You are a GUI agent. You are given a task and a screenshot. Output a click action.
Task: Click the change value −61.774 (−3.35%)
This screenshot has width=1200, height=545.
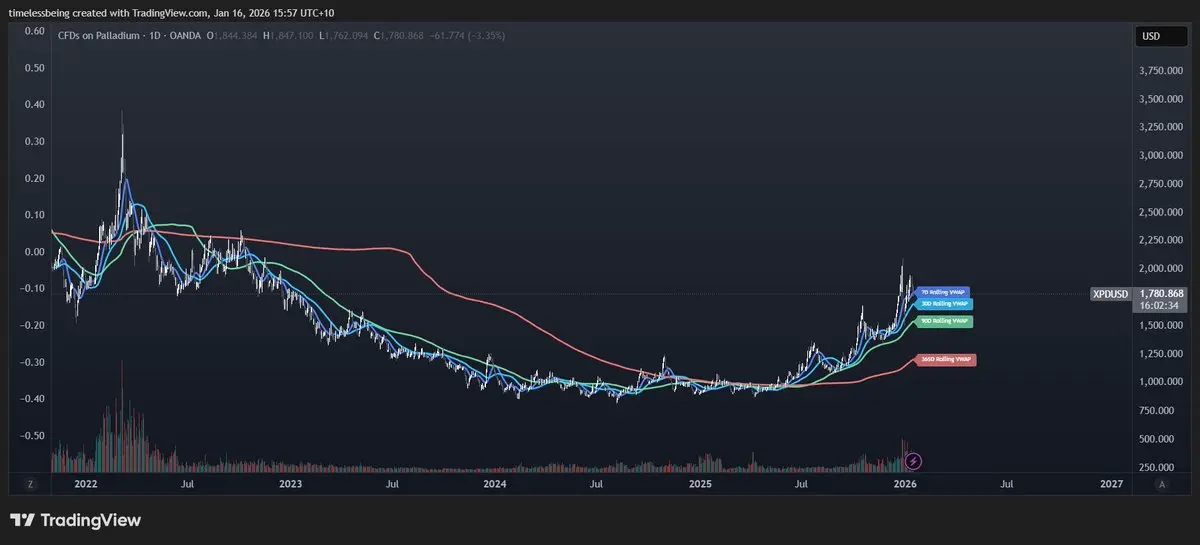pyautogui.click(x=468, y=36)
